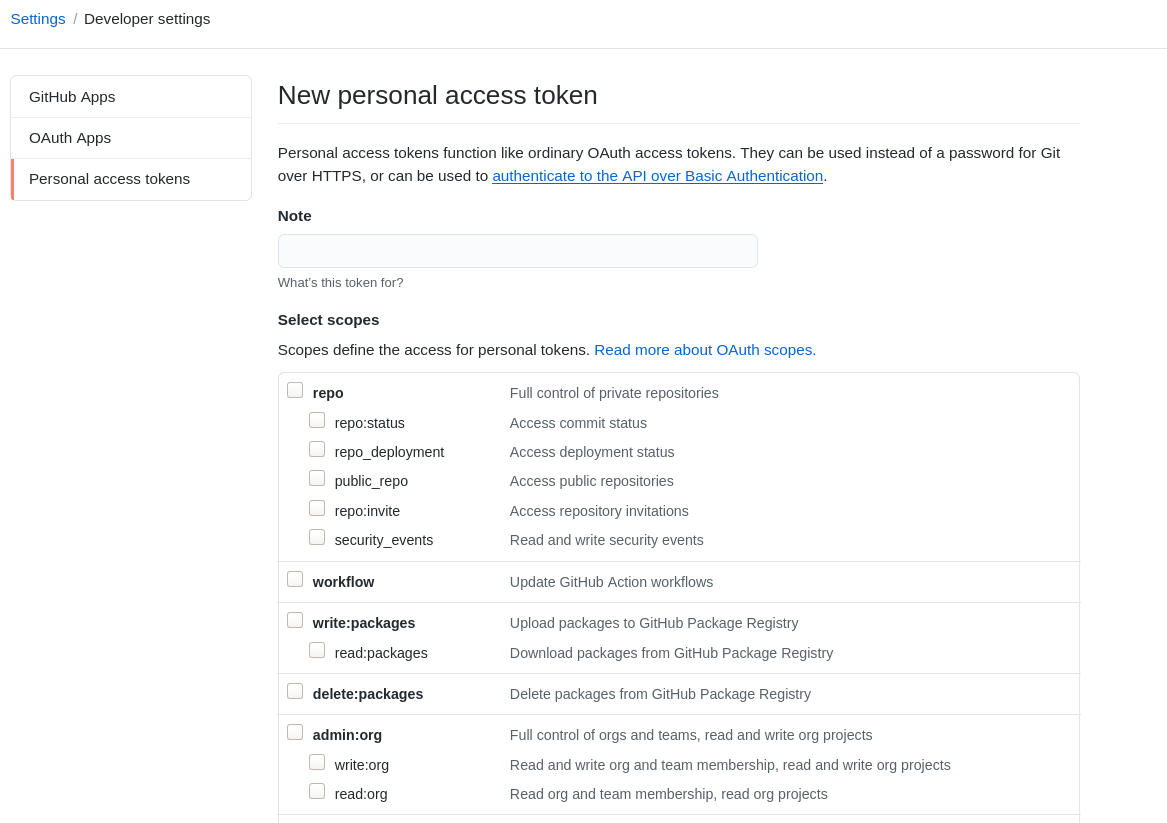The image size is (1167, 823).
Task: Enable repo:invite scope
Action: 317,508
